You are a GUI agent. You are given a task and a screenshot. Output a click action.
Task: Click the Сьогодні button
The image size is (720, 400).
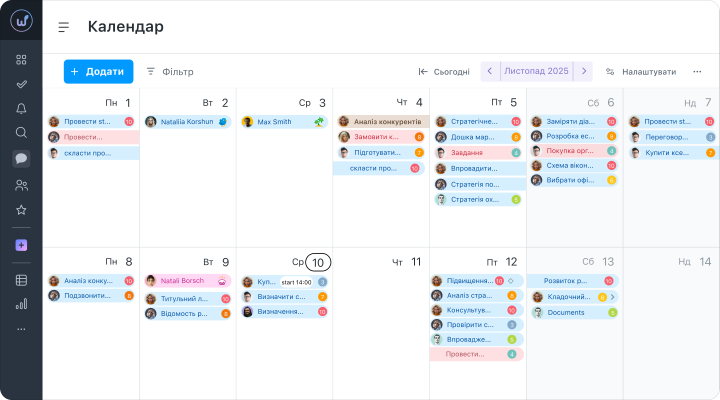[444, 72]
